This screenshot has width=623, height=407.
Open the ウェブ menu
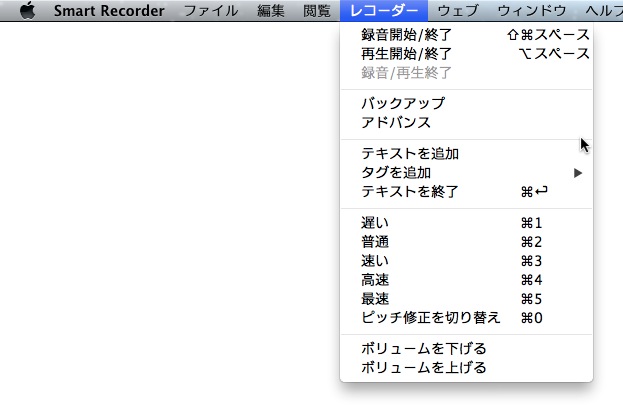coord(458,11)
